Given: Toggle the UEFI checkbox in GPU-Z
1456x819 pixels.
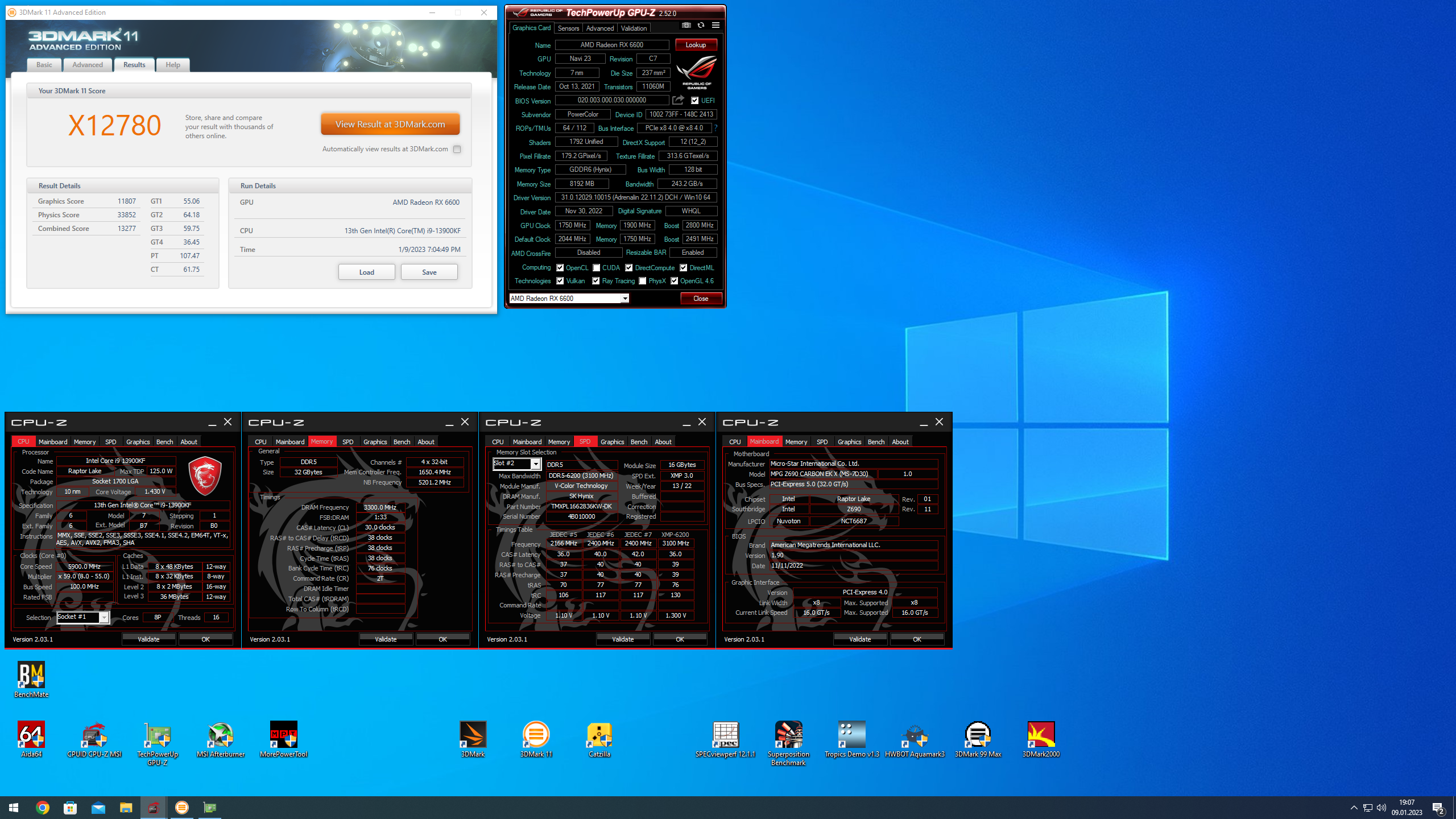Looking at the screenshot, I should [695, 101].
